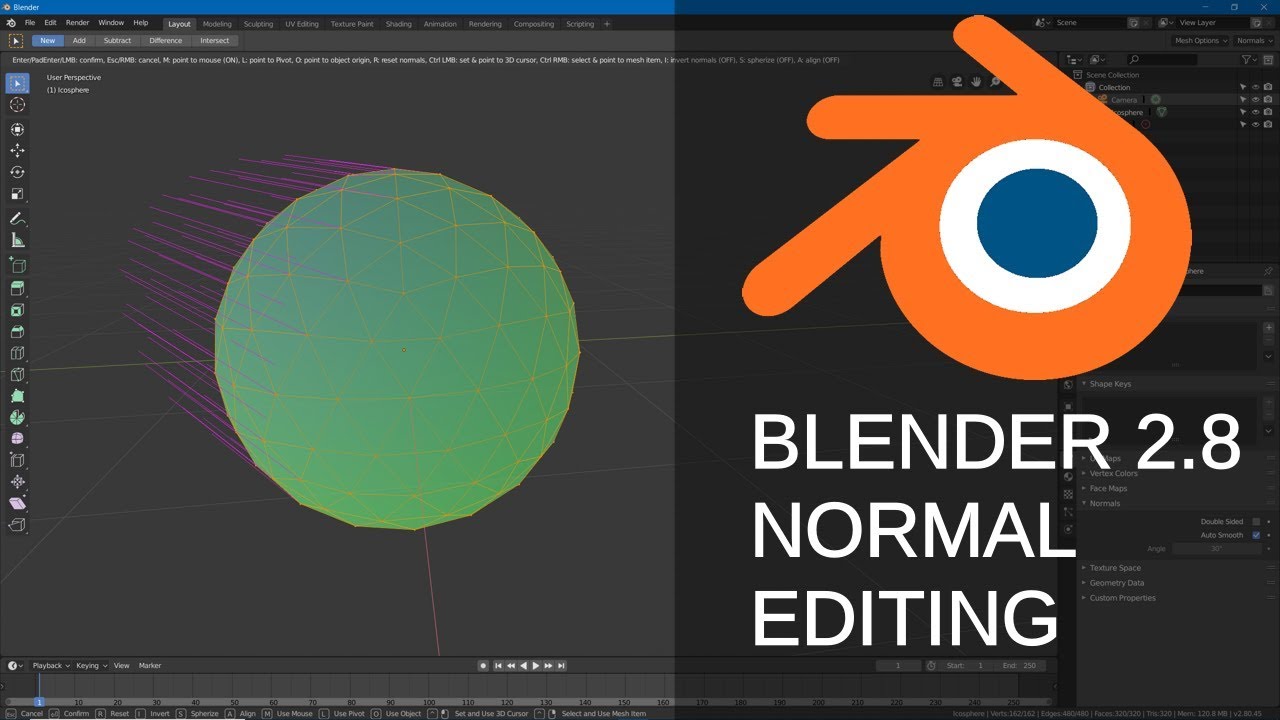Viewport: 1280px width, 720px height.
Task: Expand the Vertex Colors panel
Action: click(x=1113, y=473)
